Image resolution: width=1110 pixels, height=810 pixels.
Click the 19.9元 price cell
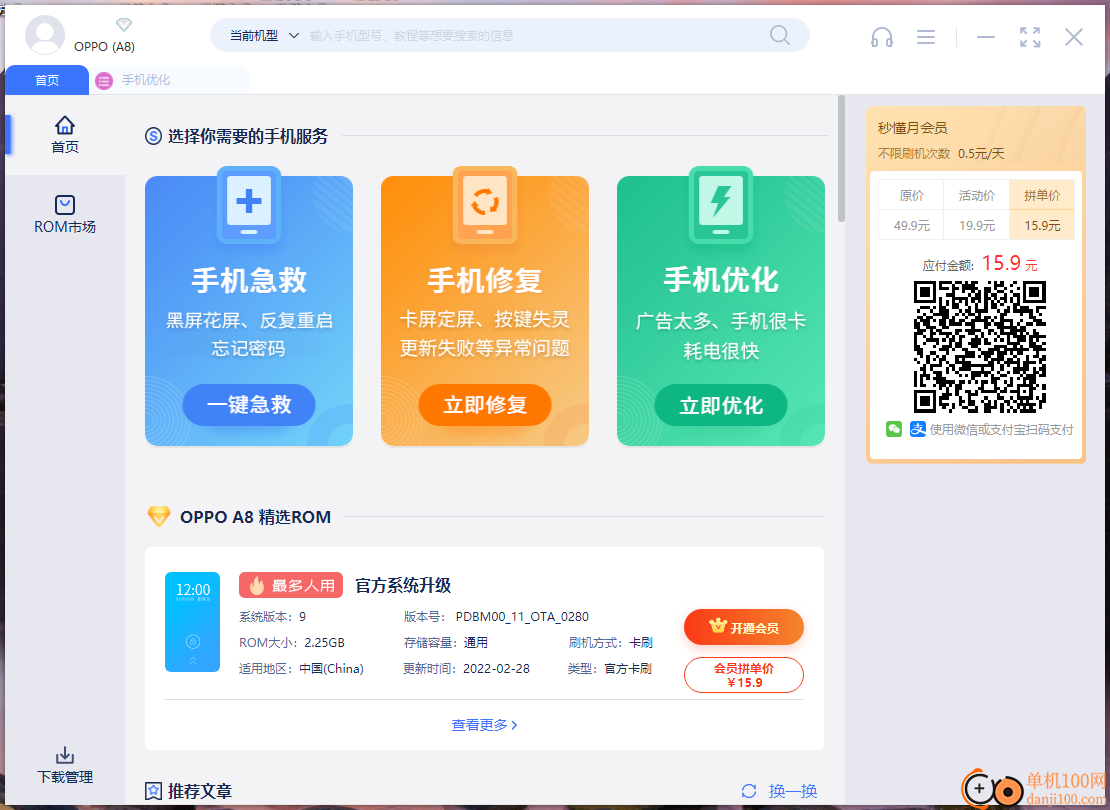click(977, 225)
